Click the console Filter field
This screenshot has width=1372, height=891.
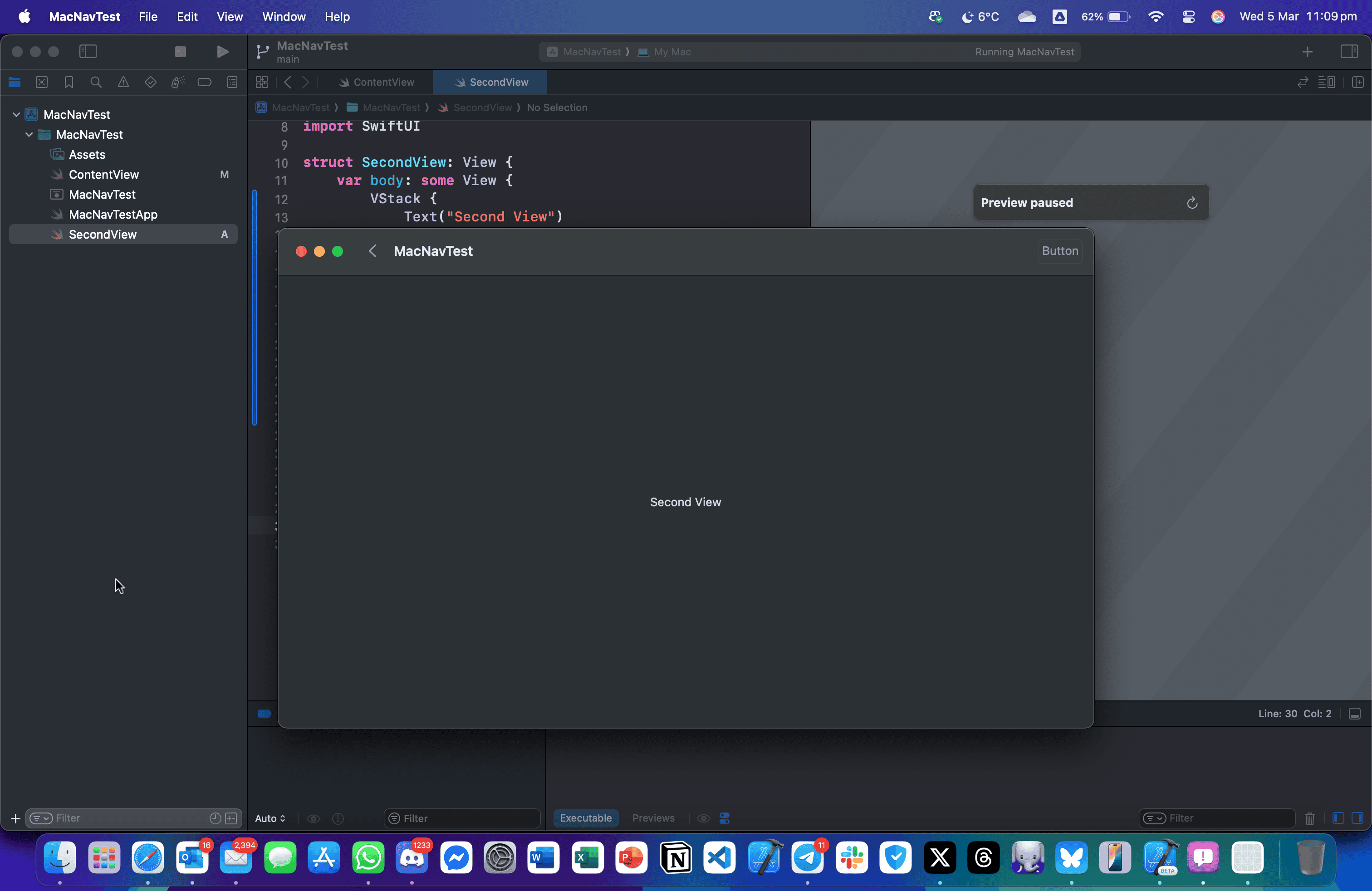1217,818
